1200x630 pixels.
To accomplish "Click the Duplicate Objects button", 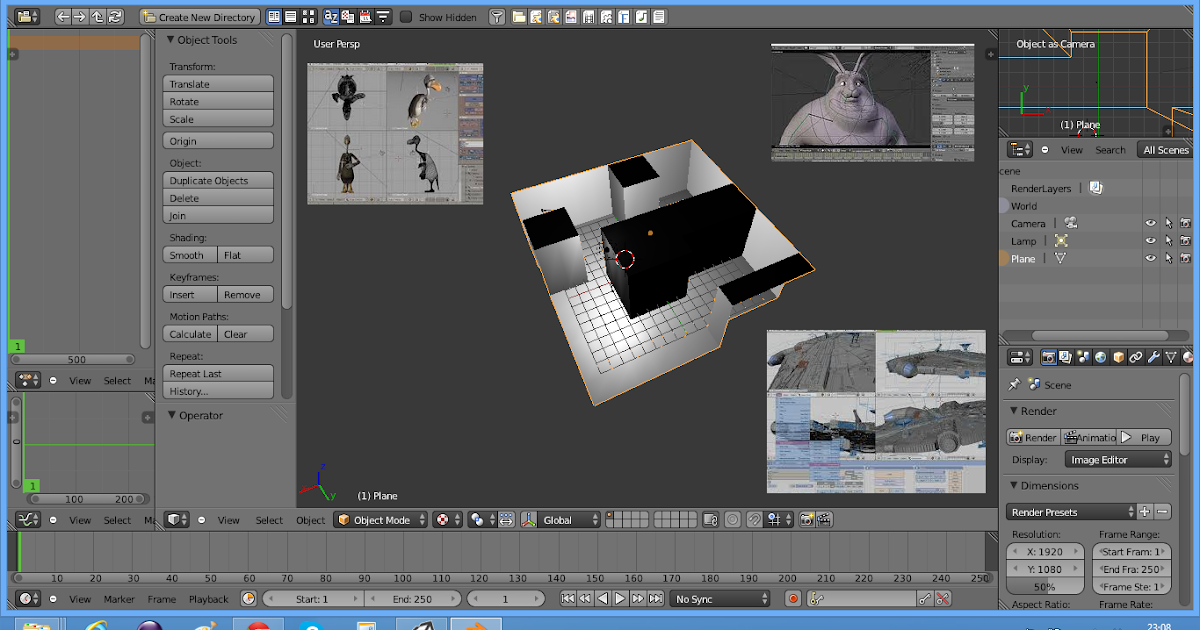I will [x=218, y=181].
